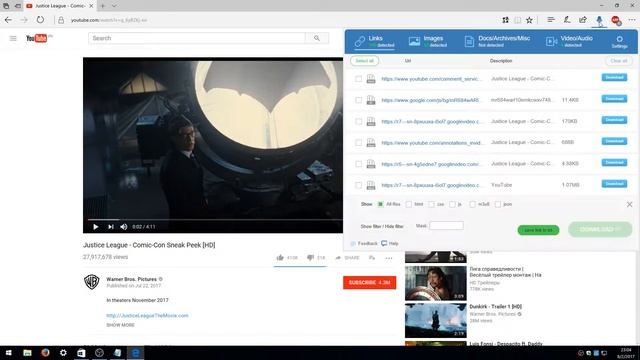Mute the video volume

pyautogui.click(x=124, y=227)
